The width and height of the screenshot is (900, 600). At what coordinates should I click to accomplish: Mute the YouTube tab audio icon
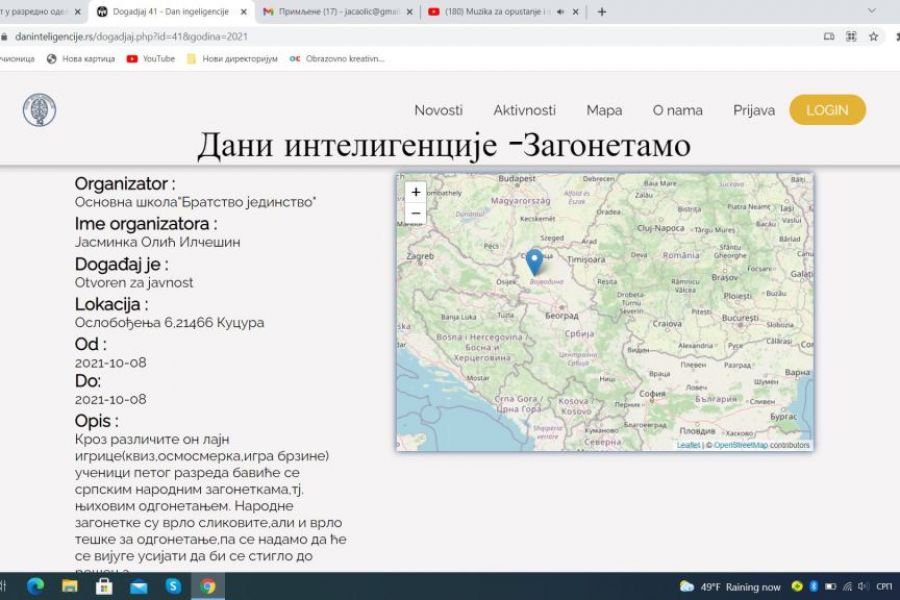coord(560,12)
